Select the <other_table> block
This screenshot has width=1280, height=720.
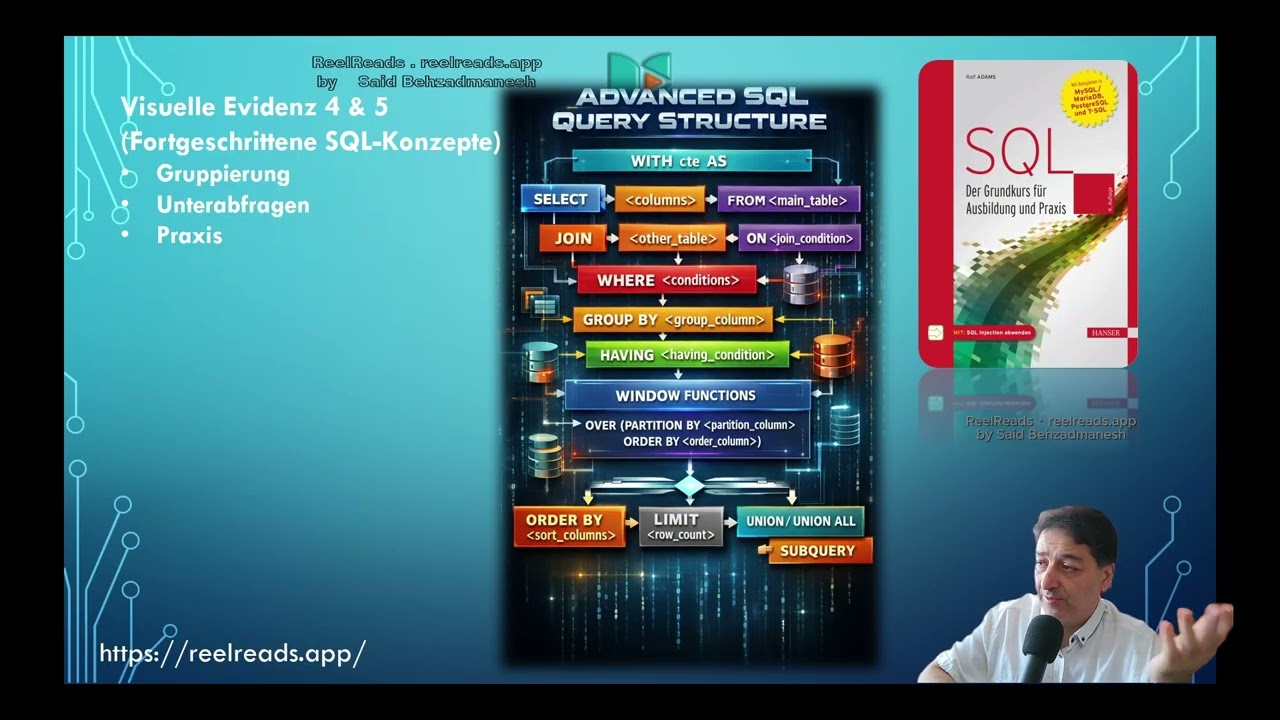coord(672,239)
